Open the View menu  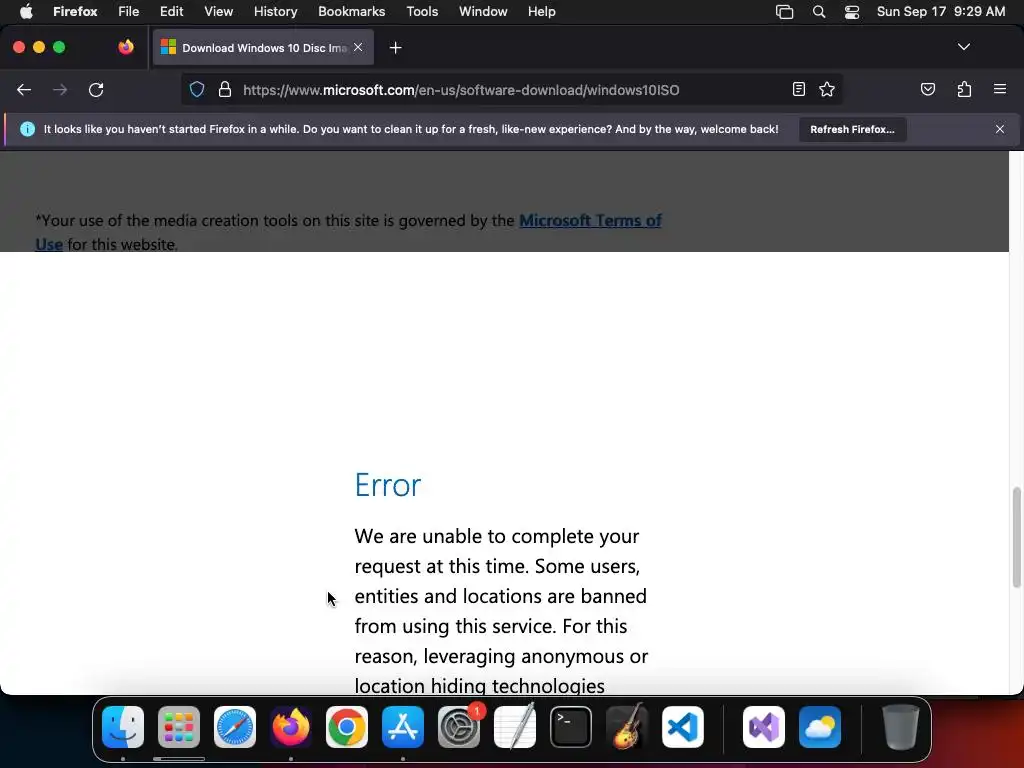tap(218, 12)
